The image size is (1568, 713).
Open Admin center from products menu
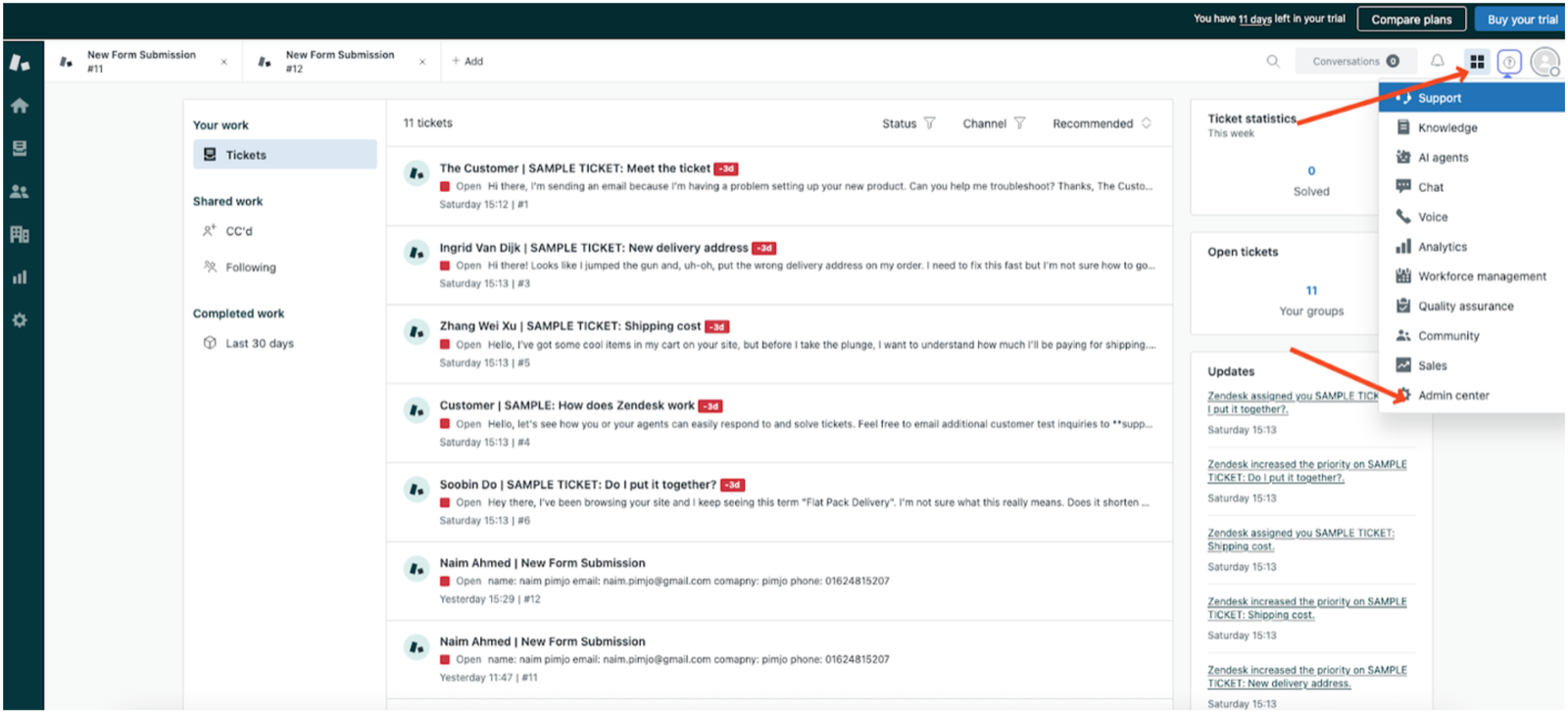coord(1472,396)
